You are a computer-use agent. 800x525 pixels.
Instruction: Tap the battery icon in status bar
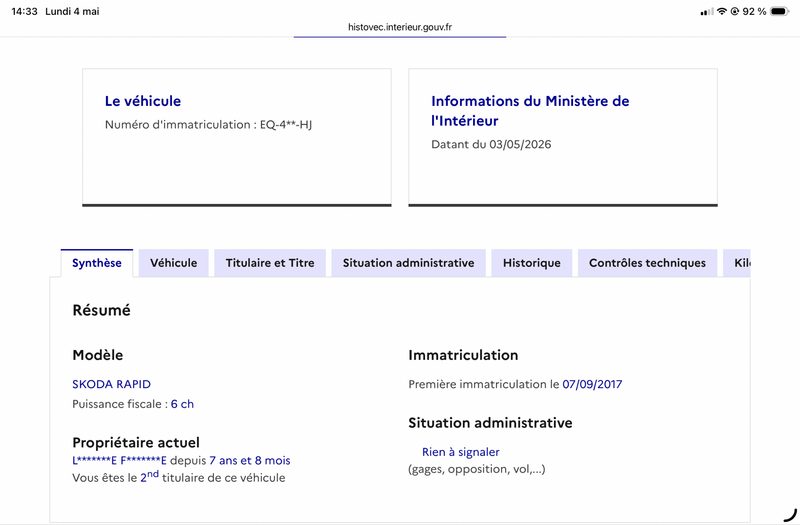click(x=780, y=11)
